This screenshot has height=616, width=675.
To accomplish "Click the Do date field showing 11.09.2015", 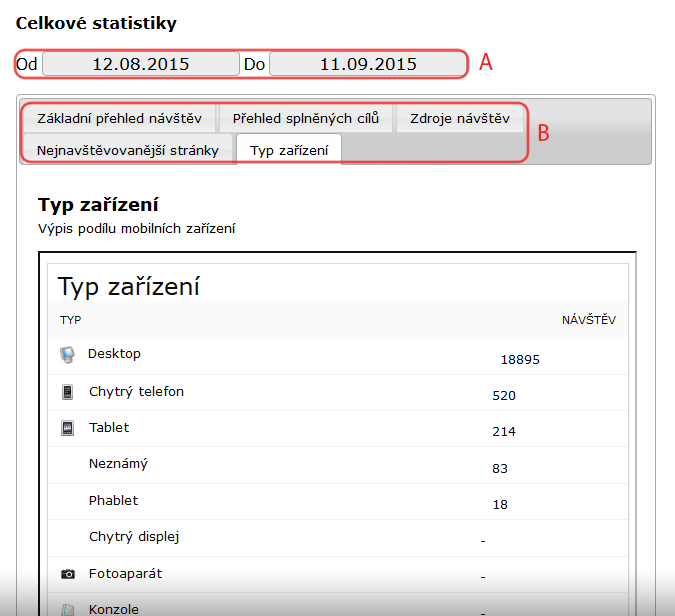I will click(x=368, y=64).
